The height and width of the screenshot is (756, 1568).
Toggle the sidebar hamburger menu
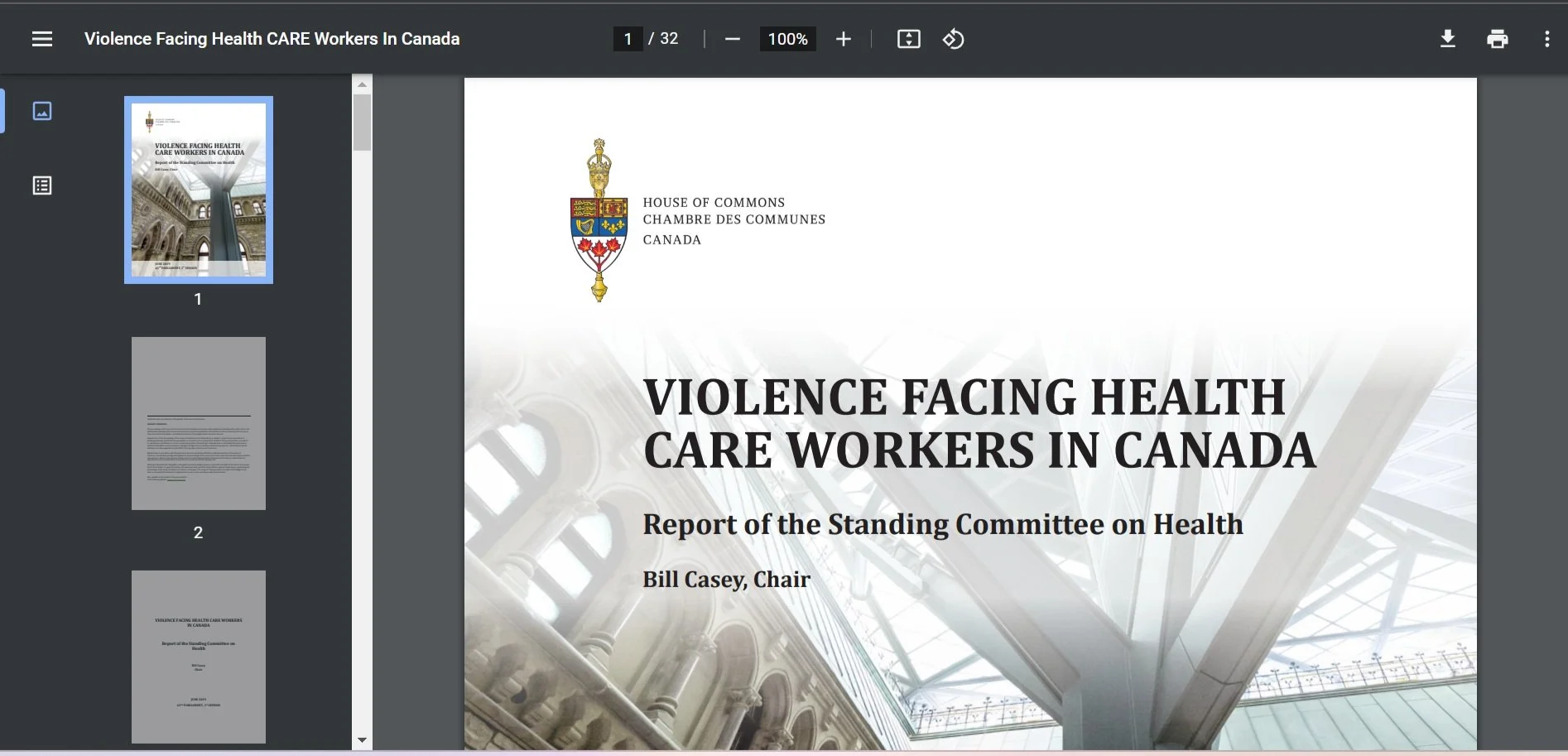coord(42,39)
